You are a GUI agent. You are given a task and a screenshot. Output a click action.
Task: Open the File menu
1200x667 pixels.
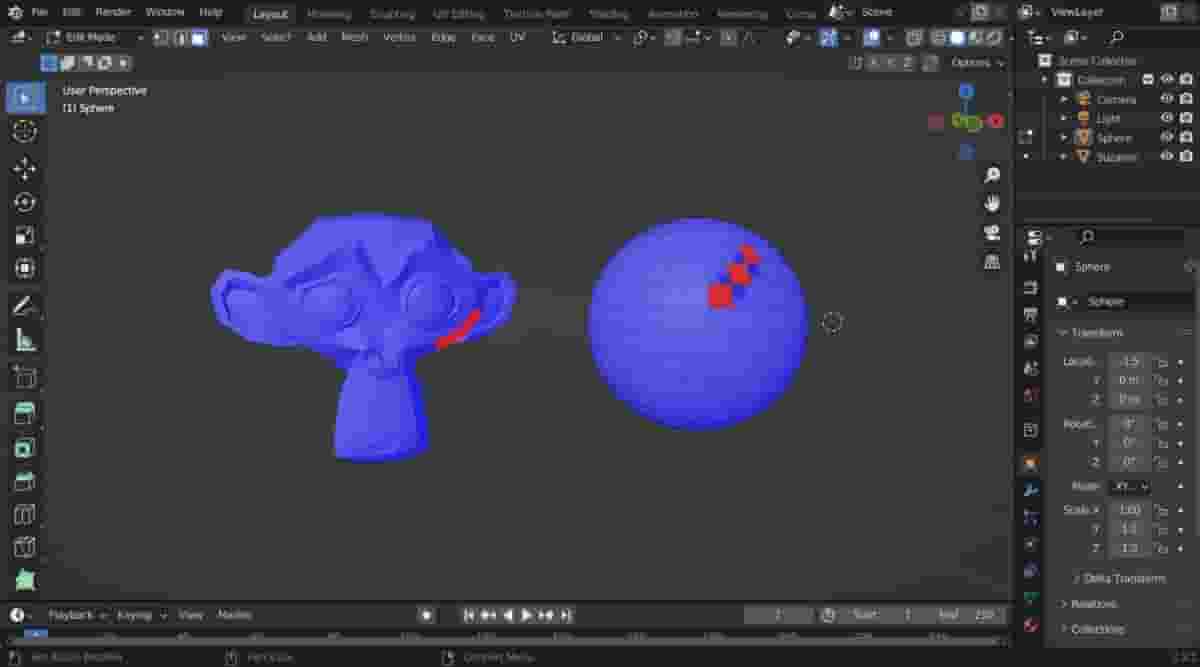click(x=39, y=12)
